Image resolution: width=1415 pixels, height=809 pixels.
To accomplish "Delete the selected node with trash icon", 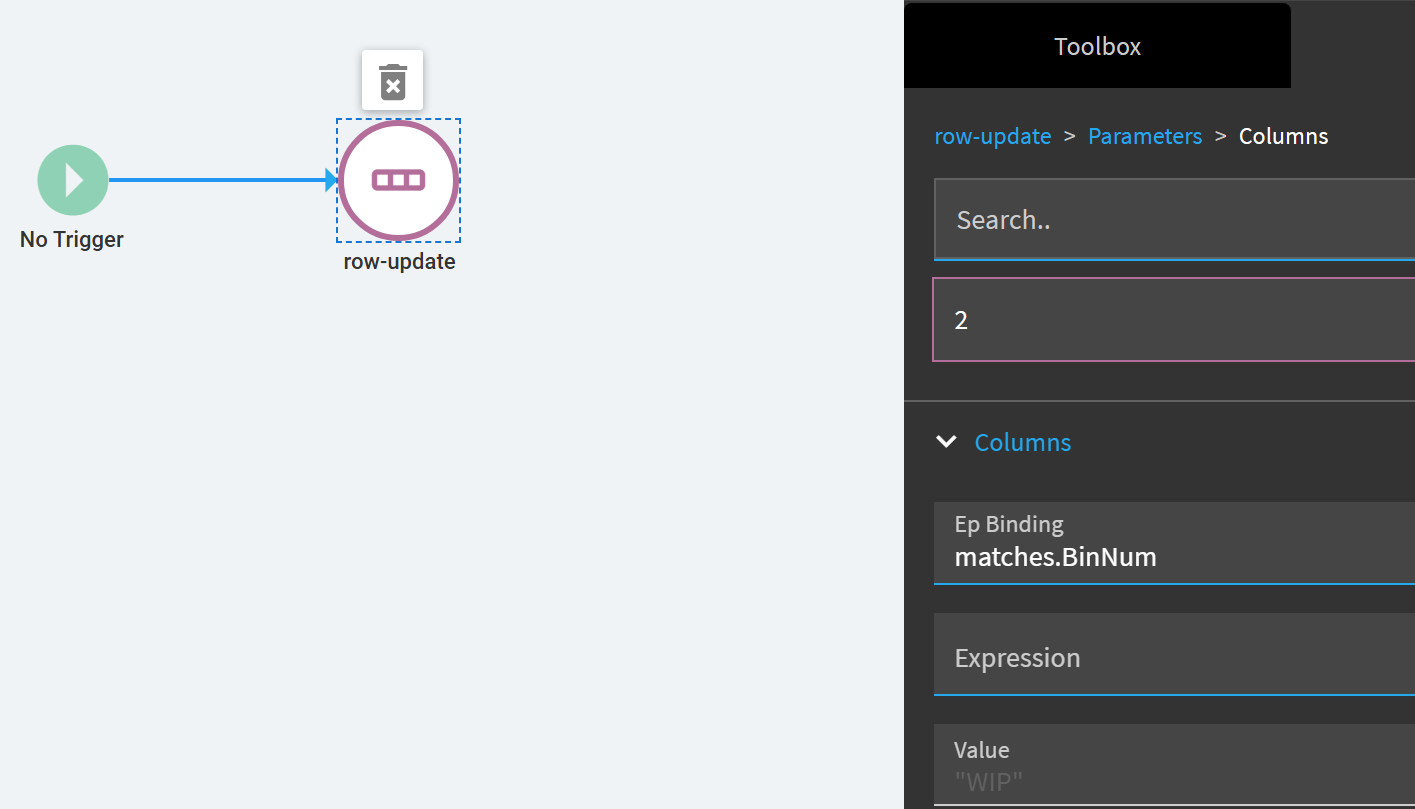I will [x=392, y=80].
